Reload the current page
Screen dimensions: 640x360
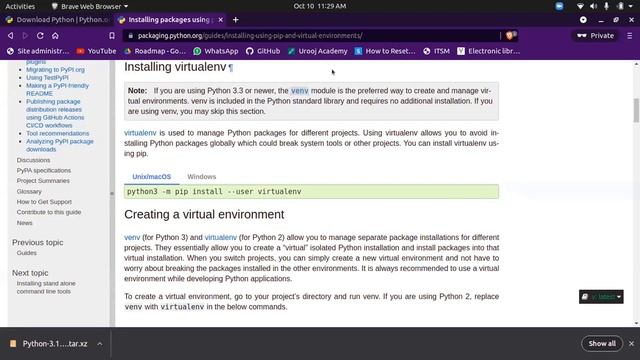40,36
